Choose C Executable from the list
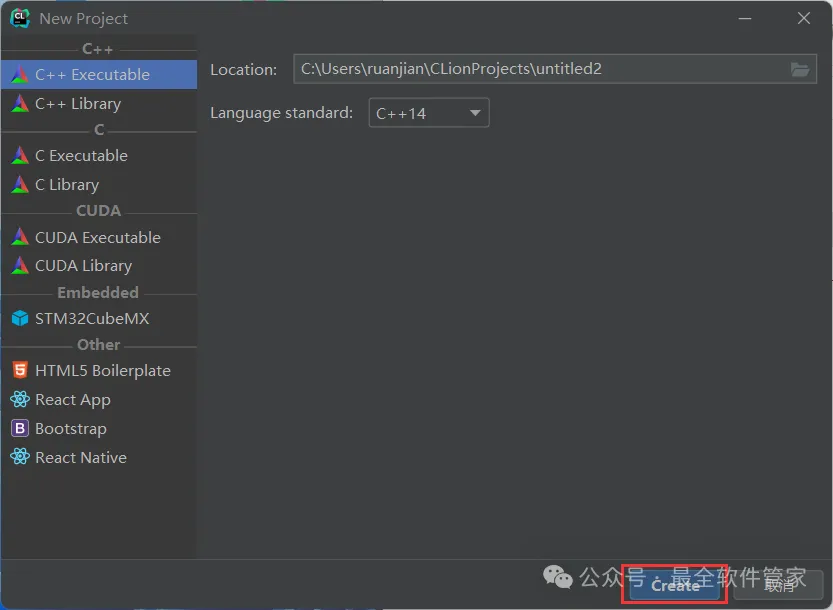Viewport: 833px width, 610px height. click(x=99, y=156)
